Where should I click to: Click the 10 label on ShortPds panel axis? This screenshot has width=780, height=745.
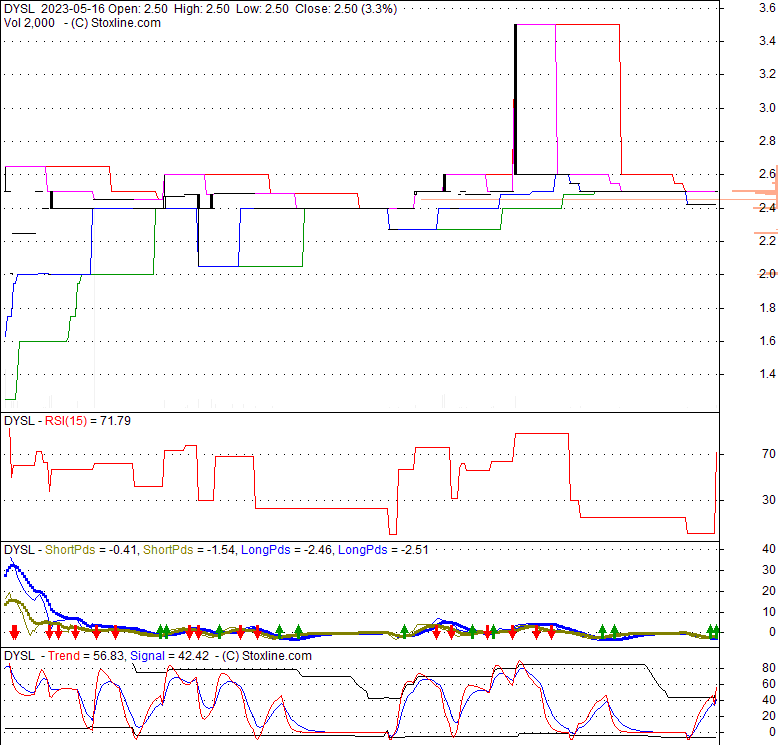pyautogui.click(x=769, y=612)
